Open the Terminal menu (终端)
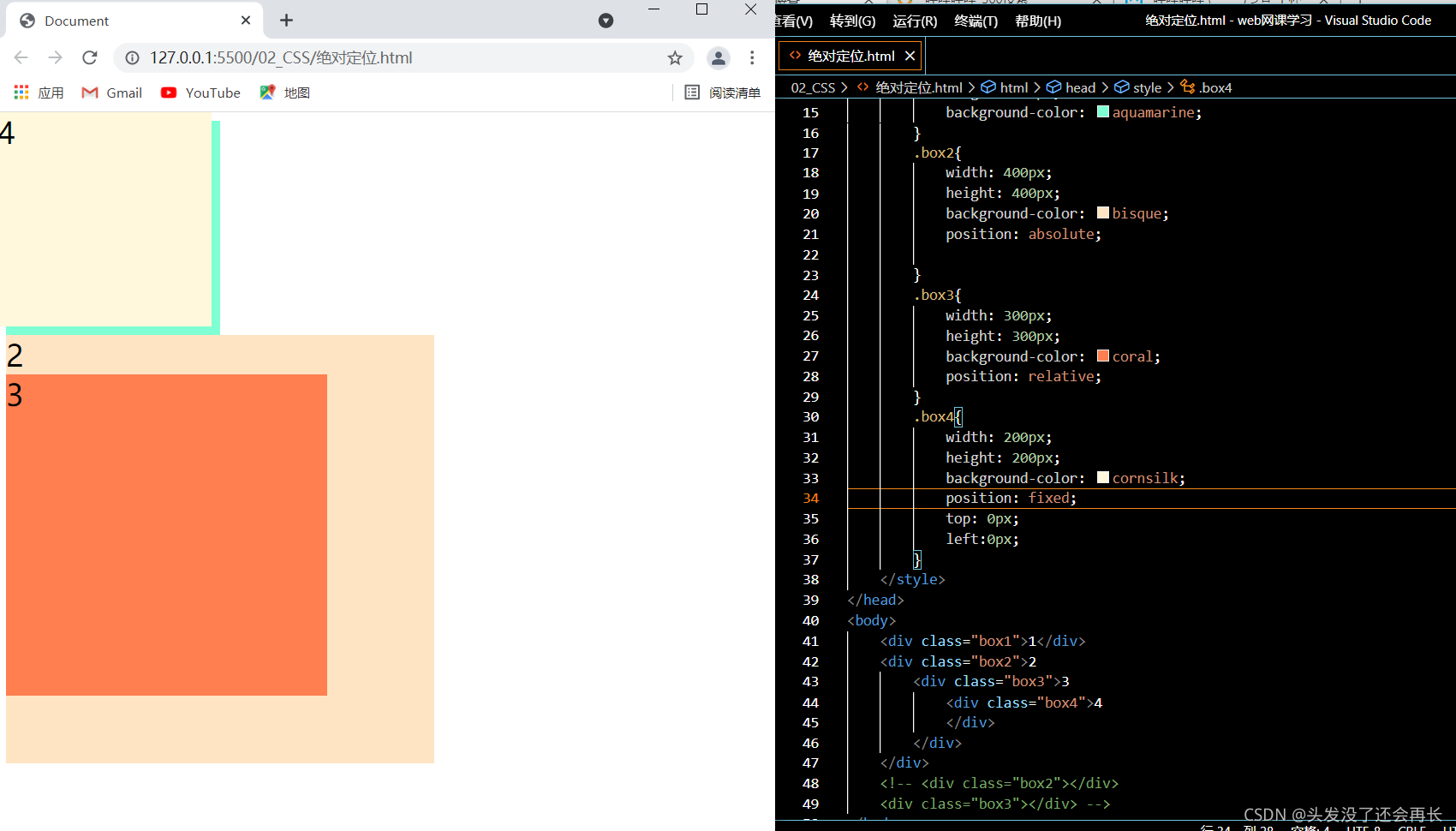 (x=976, y=21)
